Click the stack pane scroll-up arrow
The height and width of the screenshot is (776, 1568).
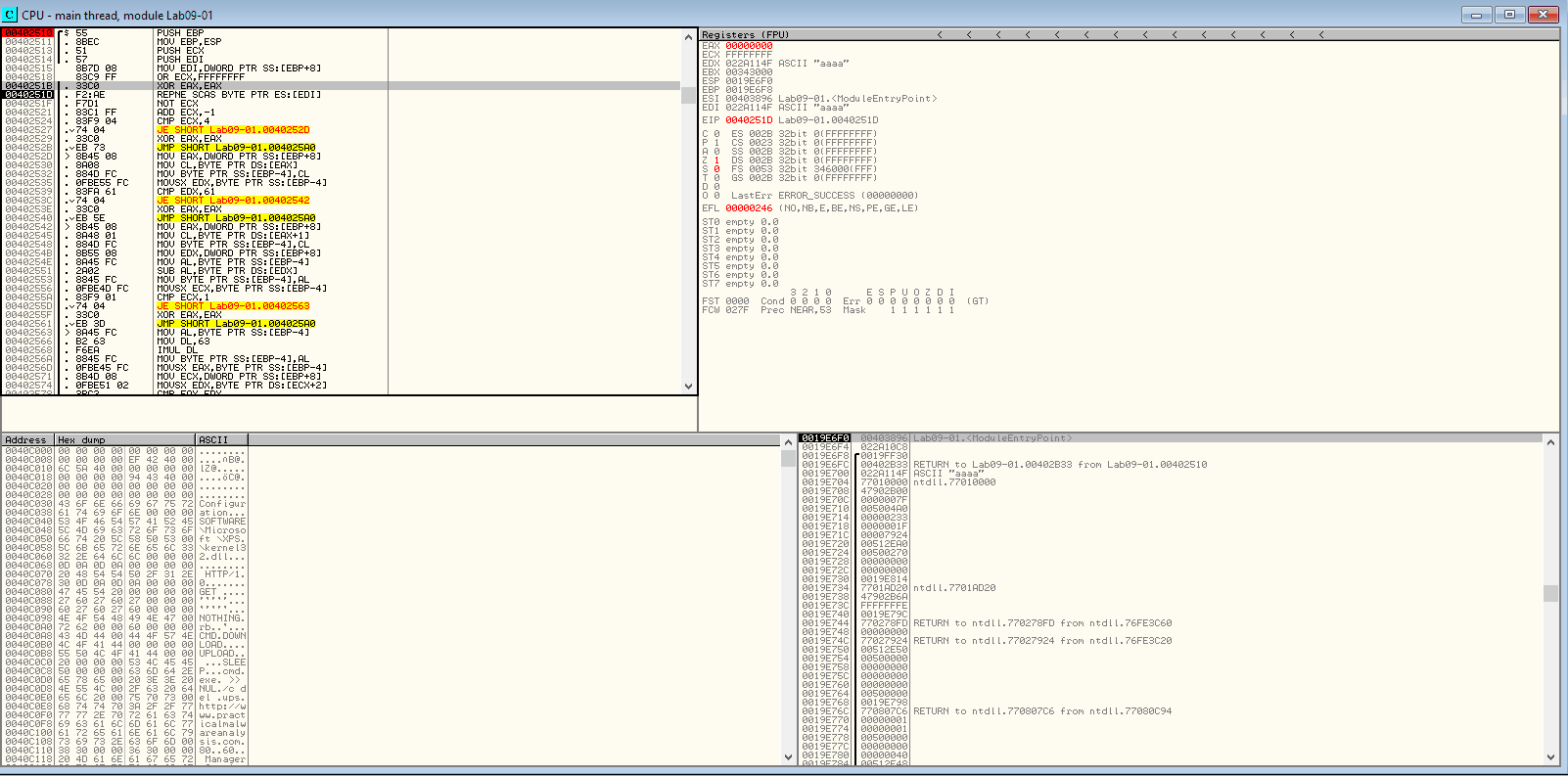pos(1550,442)
